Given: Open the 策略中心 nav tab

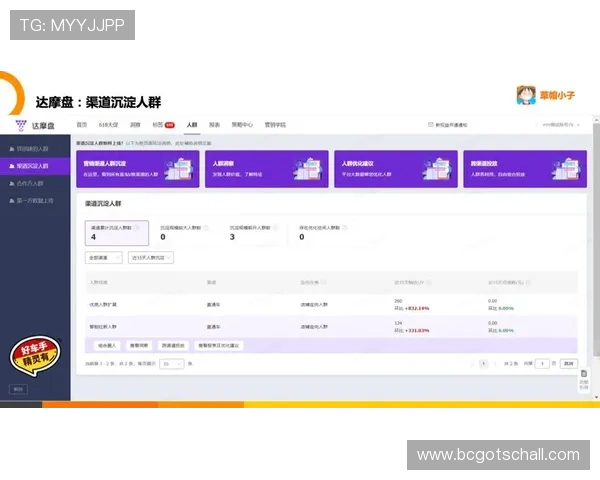Looking at the screenshot, I should click(x=242, y=125).
